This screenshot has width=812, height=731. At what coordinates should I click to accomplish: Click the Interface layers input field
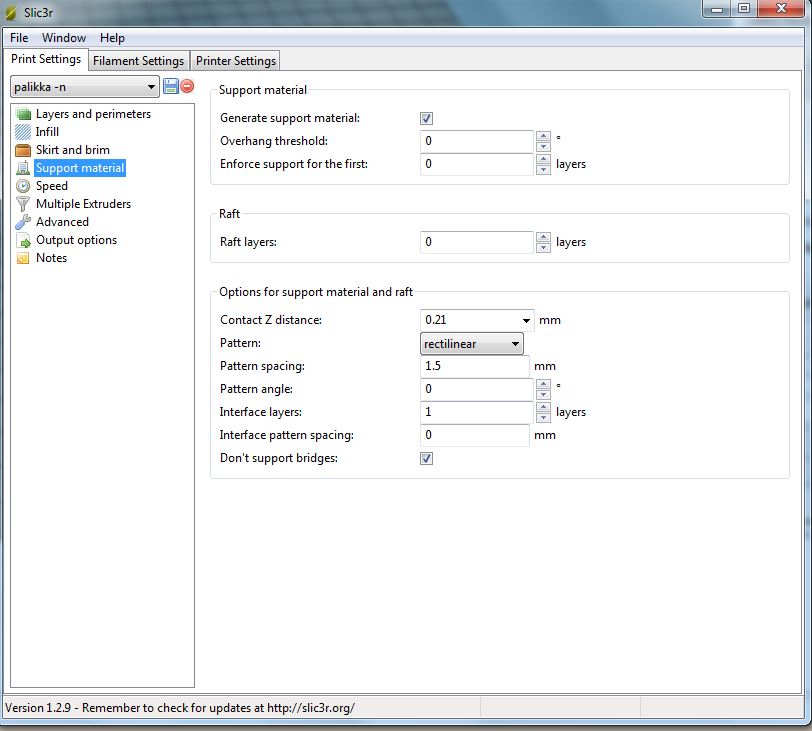[x=477, y=412]
